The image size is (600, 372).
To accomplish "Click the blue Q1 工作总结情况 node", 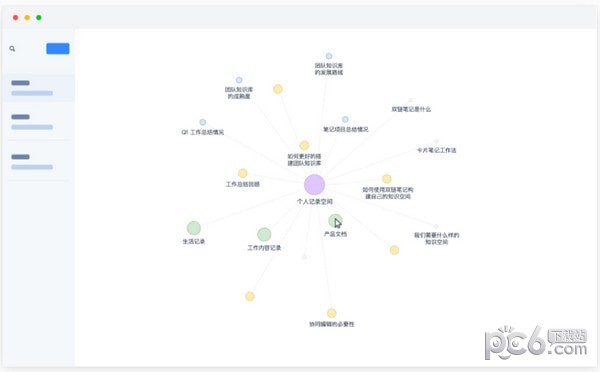I will pyautogui.click(x=202, y=122).
